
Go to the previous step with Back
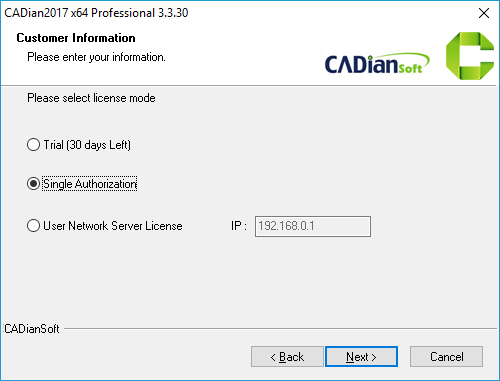pyautogui.click(x=287, y=357)
